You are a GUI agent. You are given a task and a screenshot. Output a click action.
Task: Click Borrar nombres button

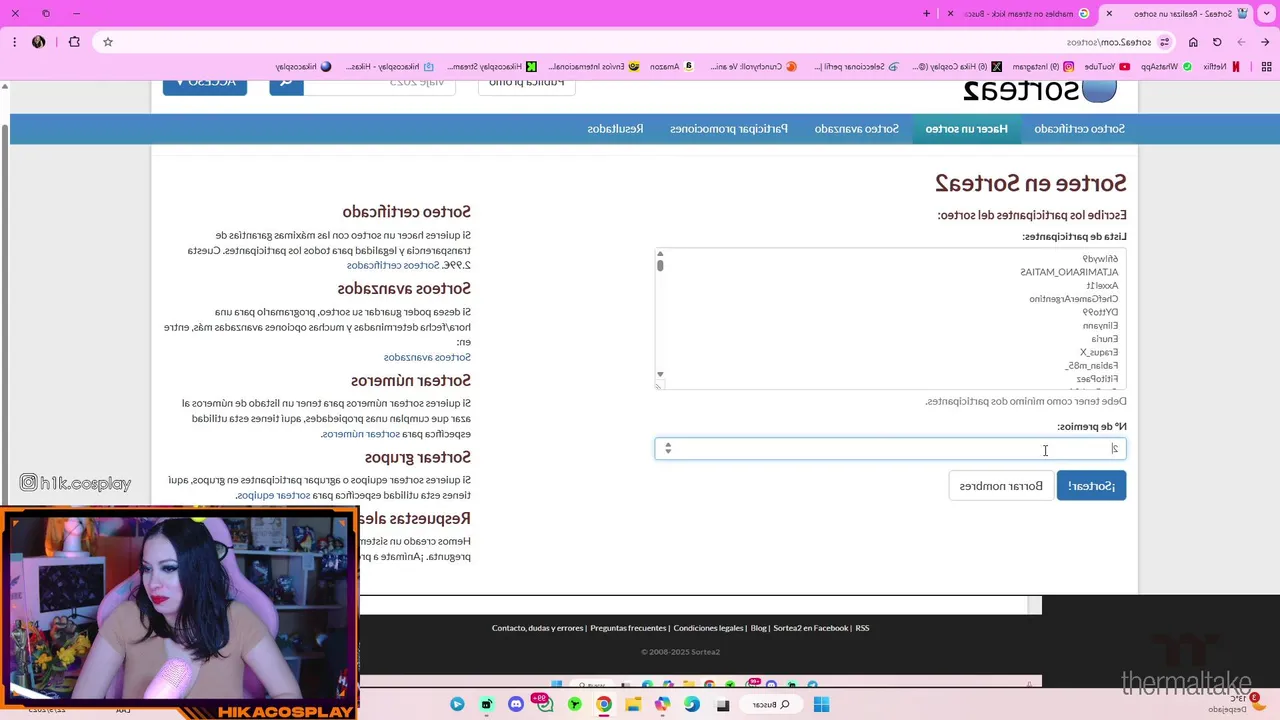tap(1001, 486)
